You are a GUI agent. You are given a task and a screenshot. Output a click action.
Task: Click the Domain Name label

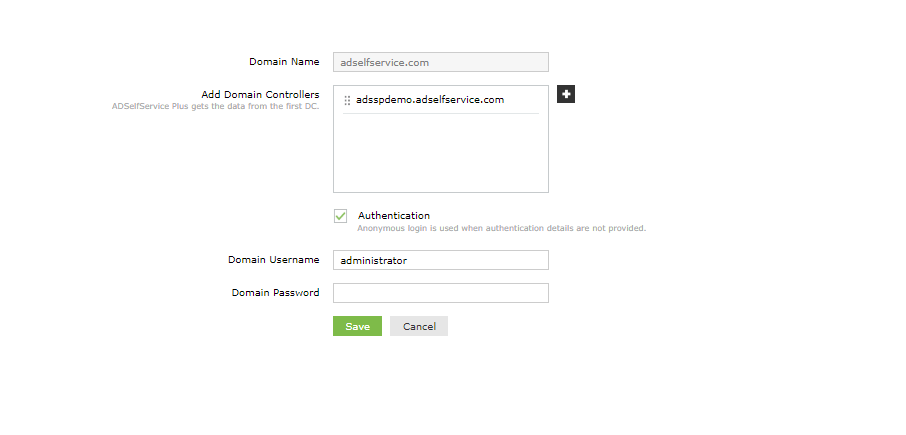coord(284,62)
